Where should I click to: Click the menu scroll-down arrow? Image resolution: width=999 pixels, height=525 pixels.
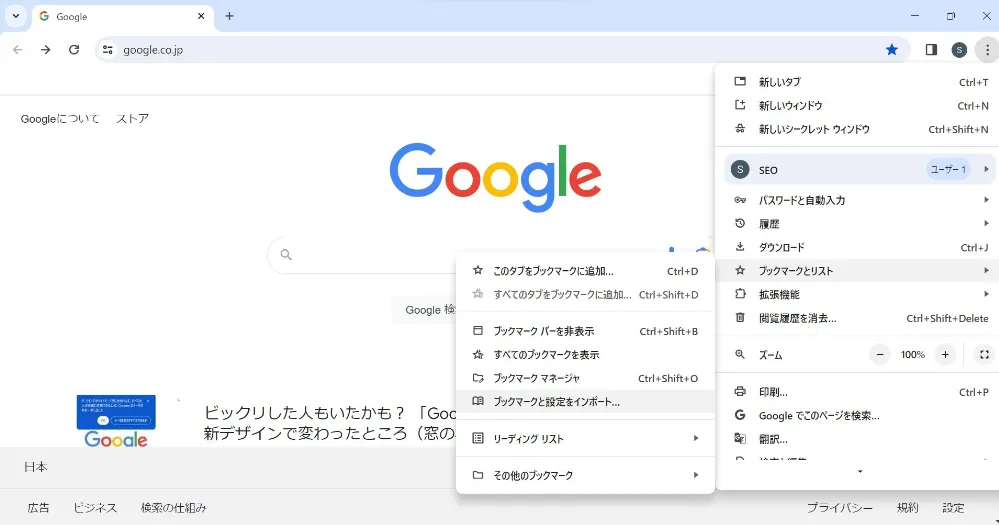[x=859, y=471]
